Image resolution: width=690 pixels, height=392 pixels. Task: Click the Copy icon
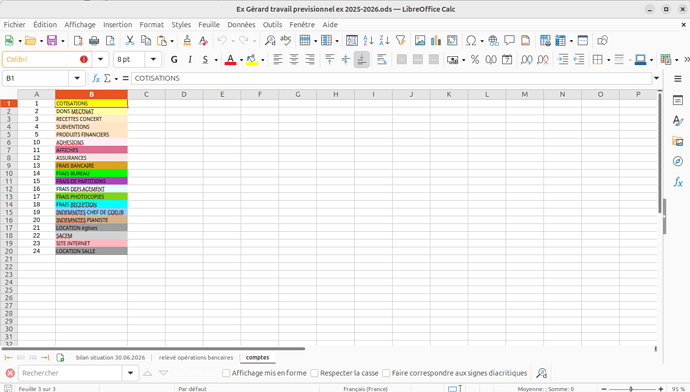pyautogui.click(x=146, y=40)
